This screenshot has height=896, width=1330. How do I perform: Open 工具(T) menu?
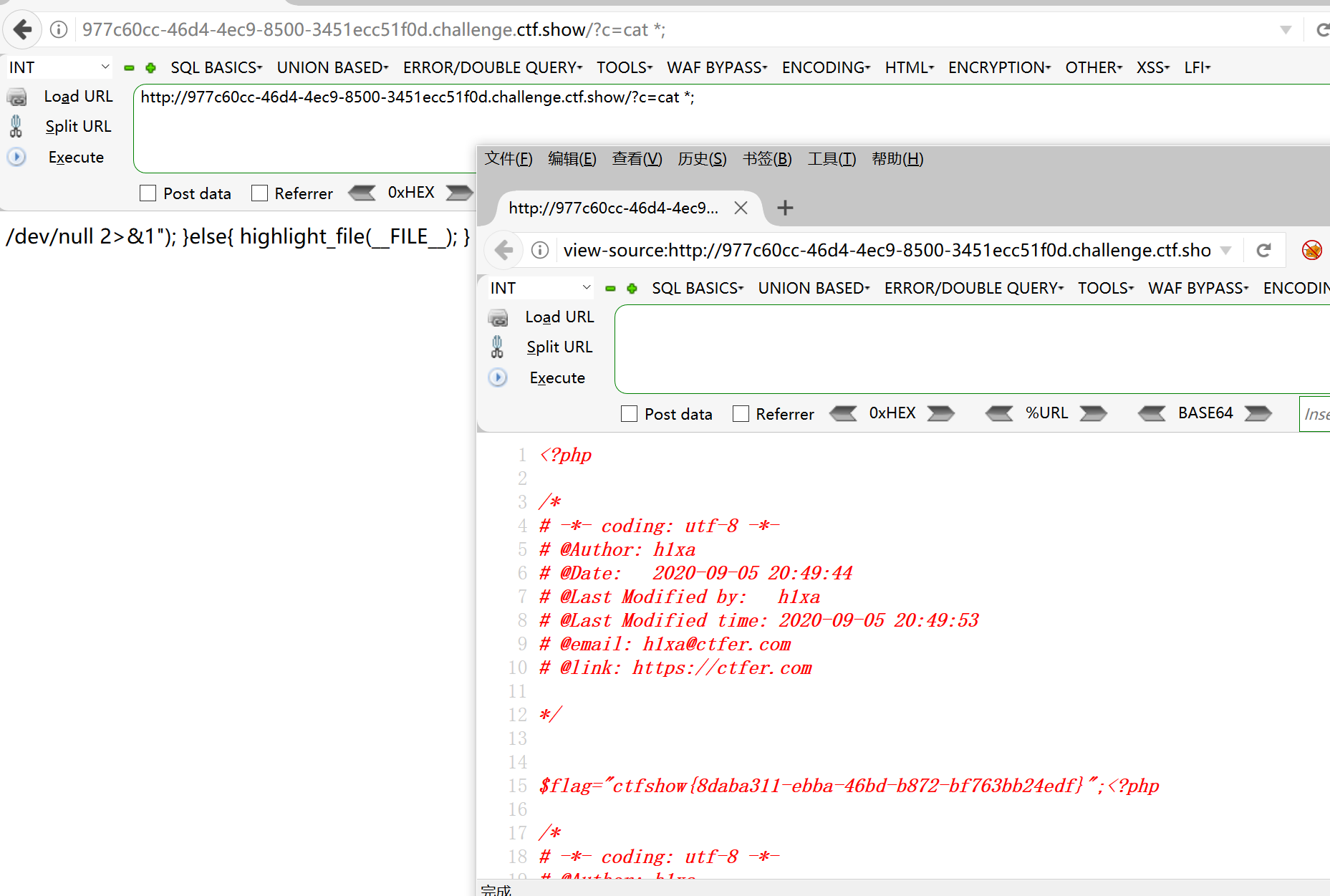coord(832,159)
